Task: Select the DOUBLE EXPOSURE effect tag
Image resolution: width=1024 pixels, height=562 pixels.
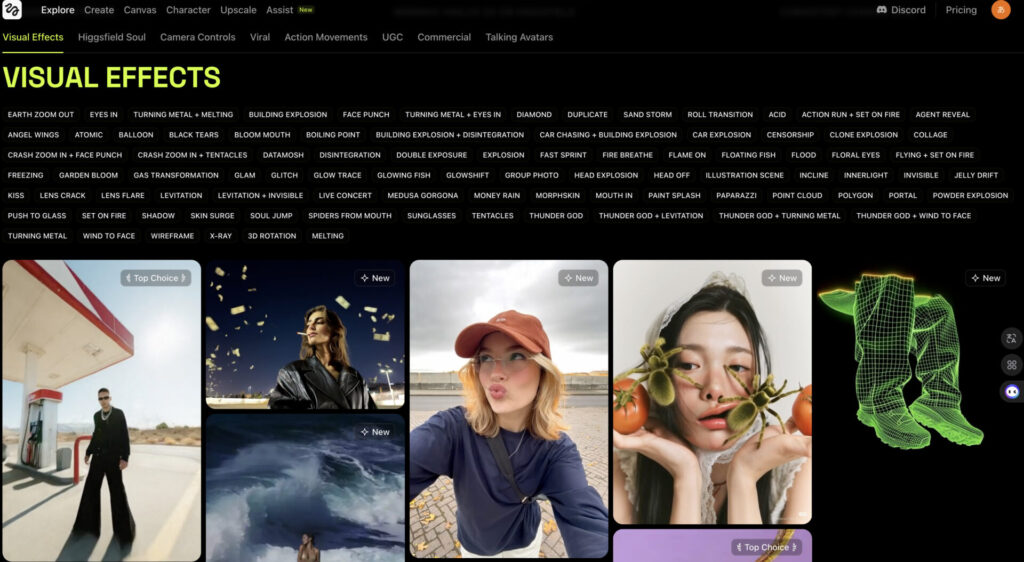Action: click(431, 155)
